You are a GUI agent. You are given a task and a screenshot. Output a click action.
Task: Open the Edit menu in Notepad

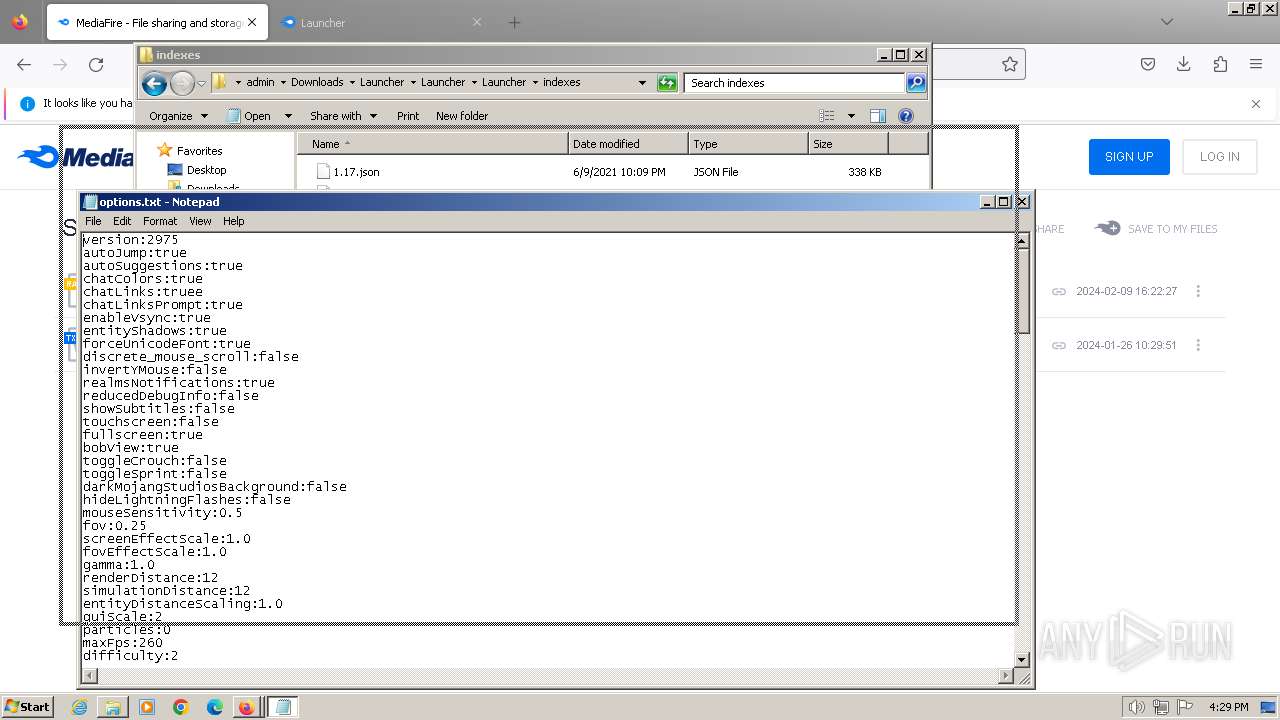tap(122, 221)
